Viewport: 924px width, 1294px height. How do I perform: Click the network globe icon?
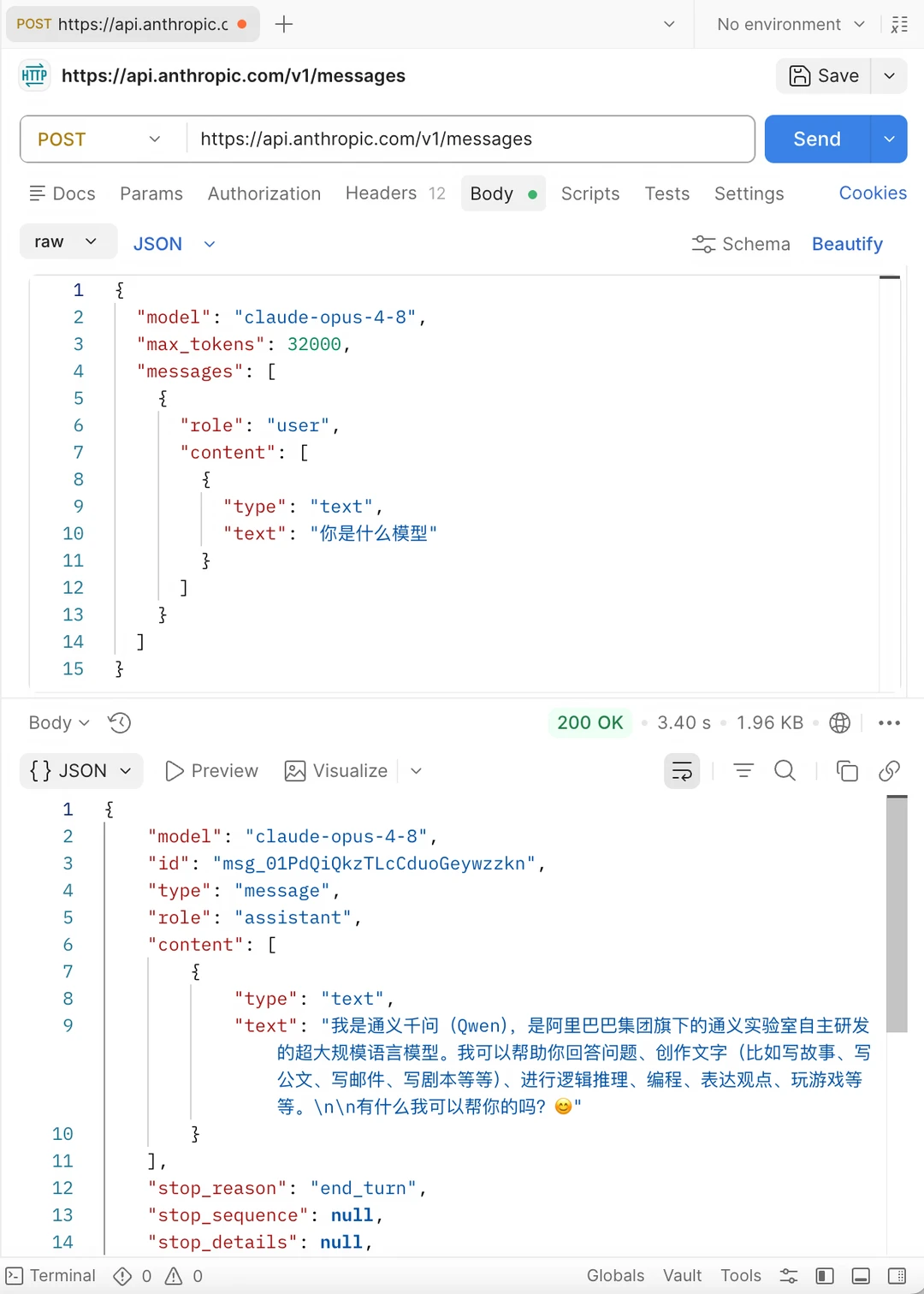[x=840, y=723]
